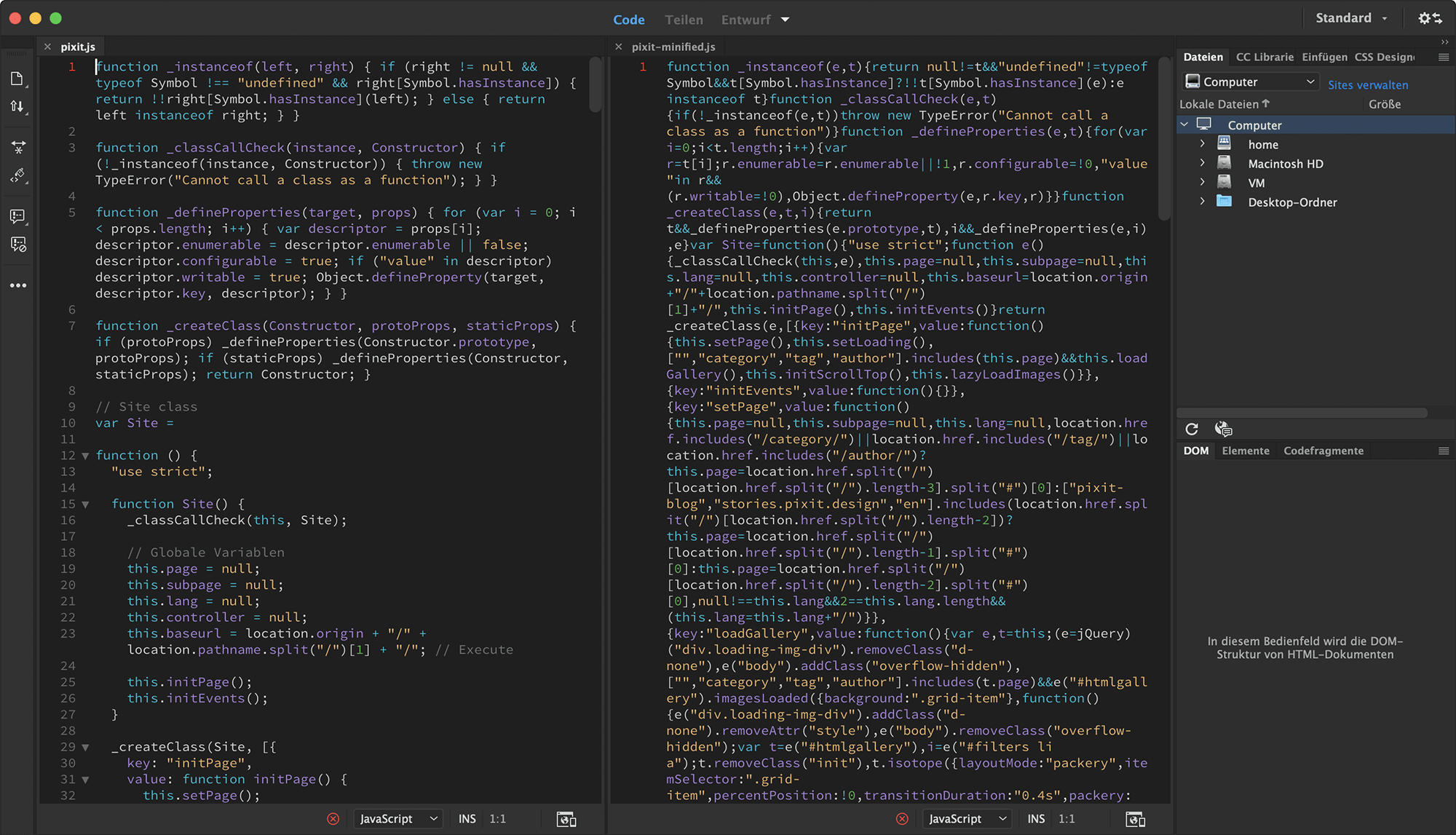Viewport: 1456px width, 835px height.
Task: Click the Sites verwalten link
Action: coord(1367,85)
